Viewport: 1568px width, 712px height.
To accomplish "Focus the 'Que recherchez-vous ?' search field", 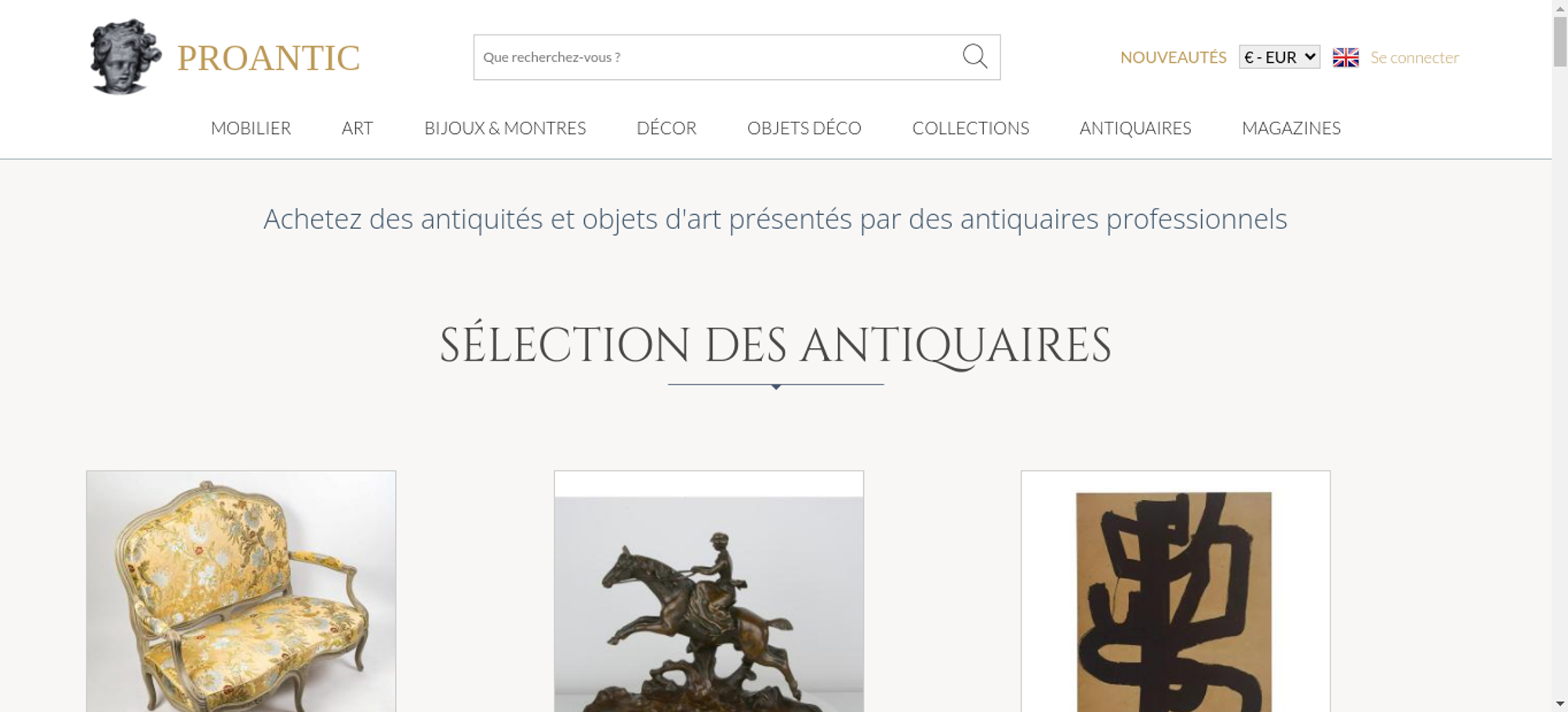I will 717,57.
